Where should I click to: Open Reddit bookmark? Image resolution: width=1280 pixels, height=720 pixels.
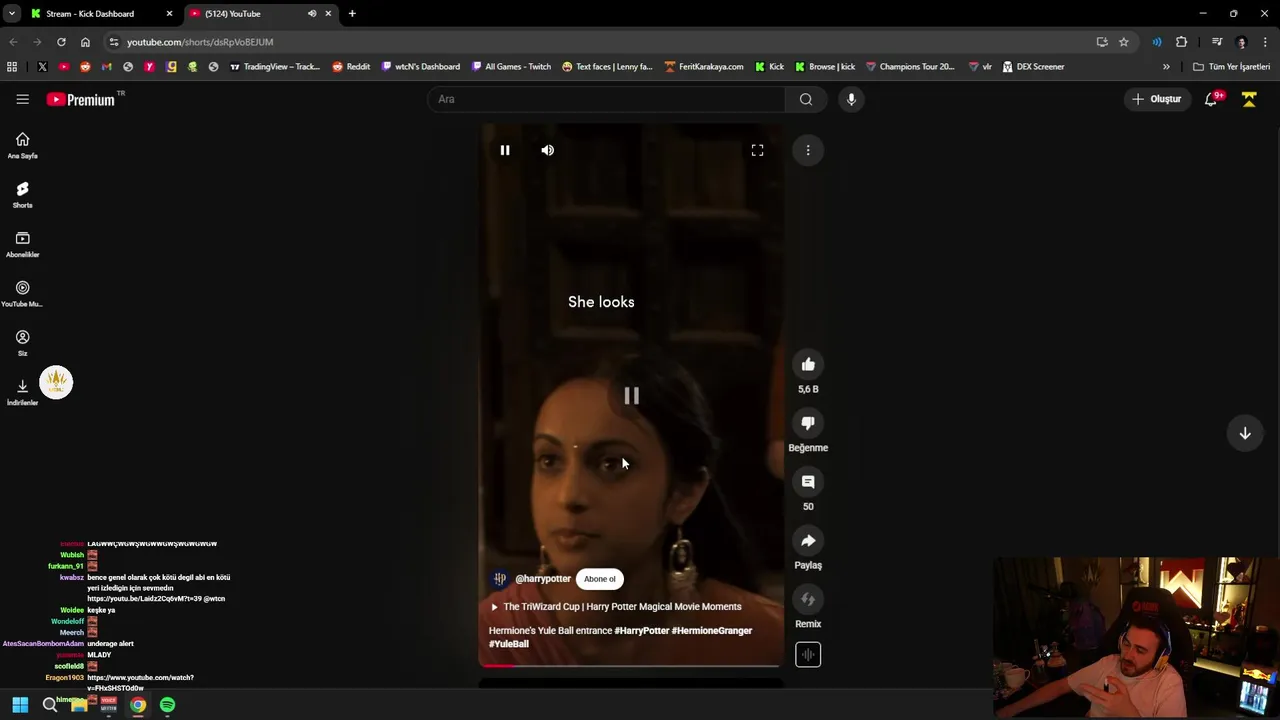(351, 67)
